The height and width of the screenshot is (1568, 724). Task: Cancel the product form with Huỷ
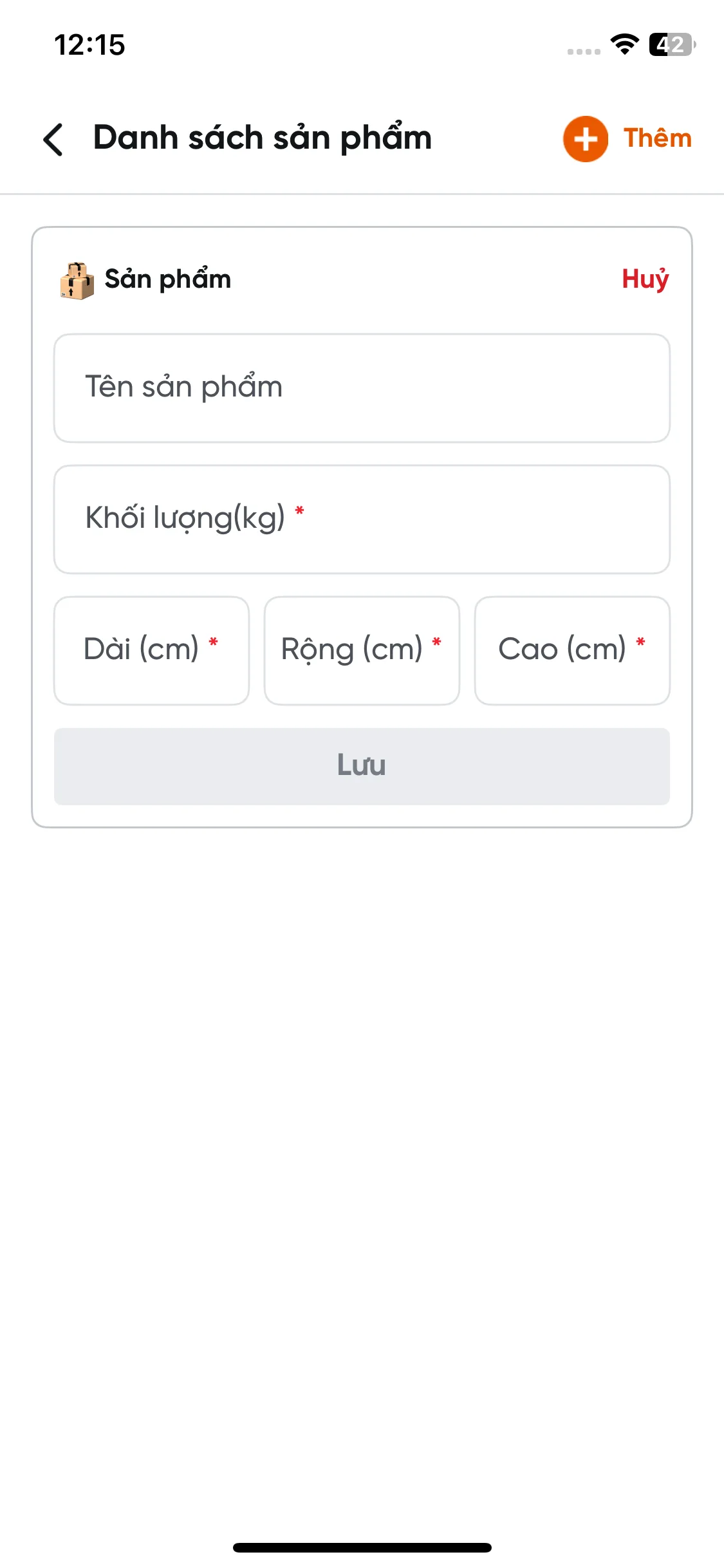pyautogui.click(x=645, y=279)
